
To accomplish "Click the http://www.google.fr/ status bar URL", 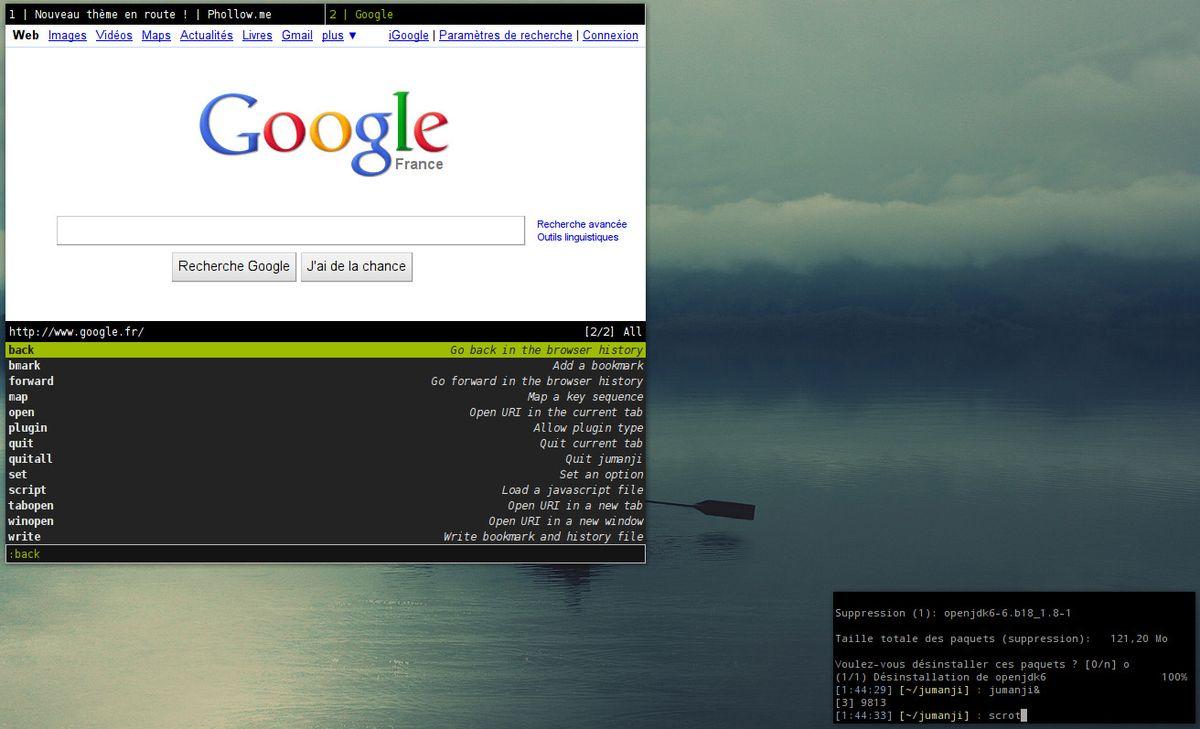I will point(77,332).
